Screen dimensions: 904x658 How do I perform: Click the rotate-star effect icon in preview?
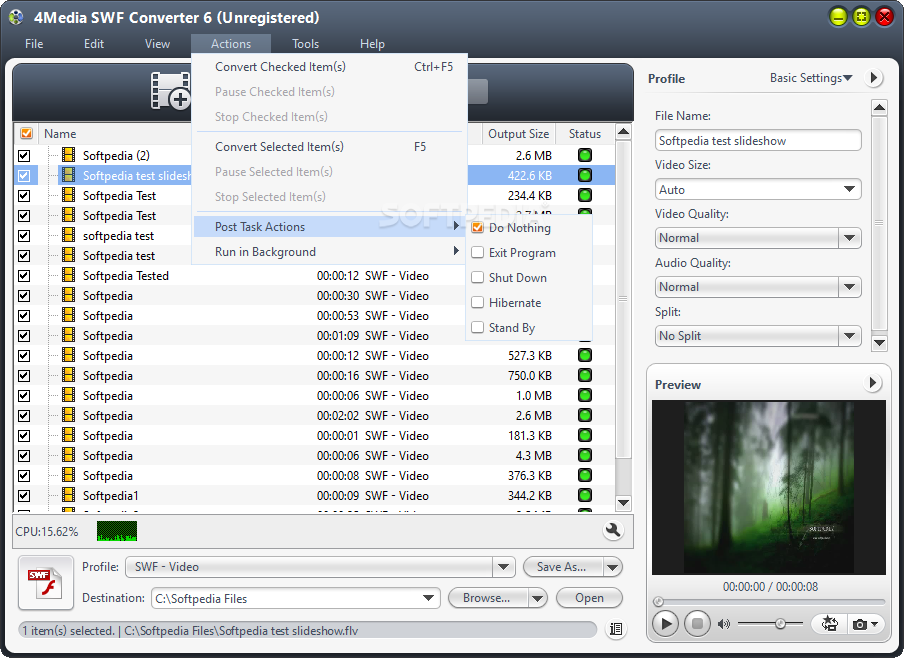point(830,623)
